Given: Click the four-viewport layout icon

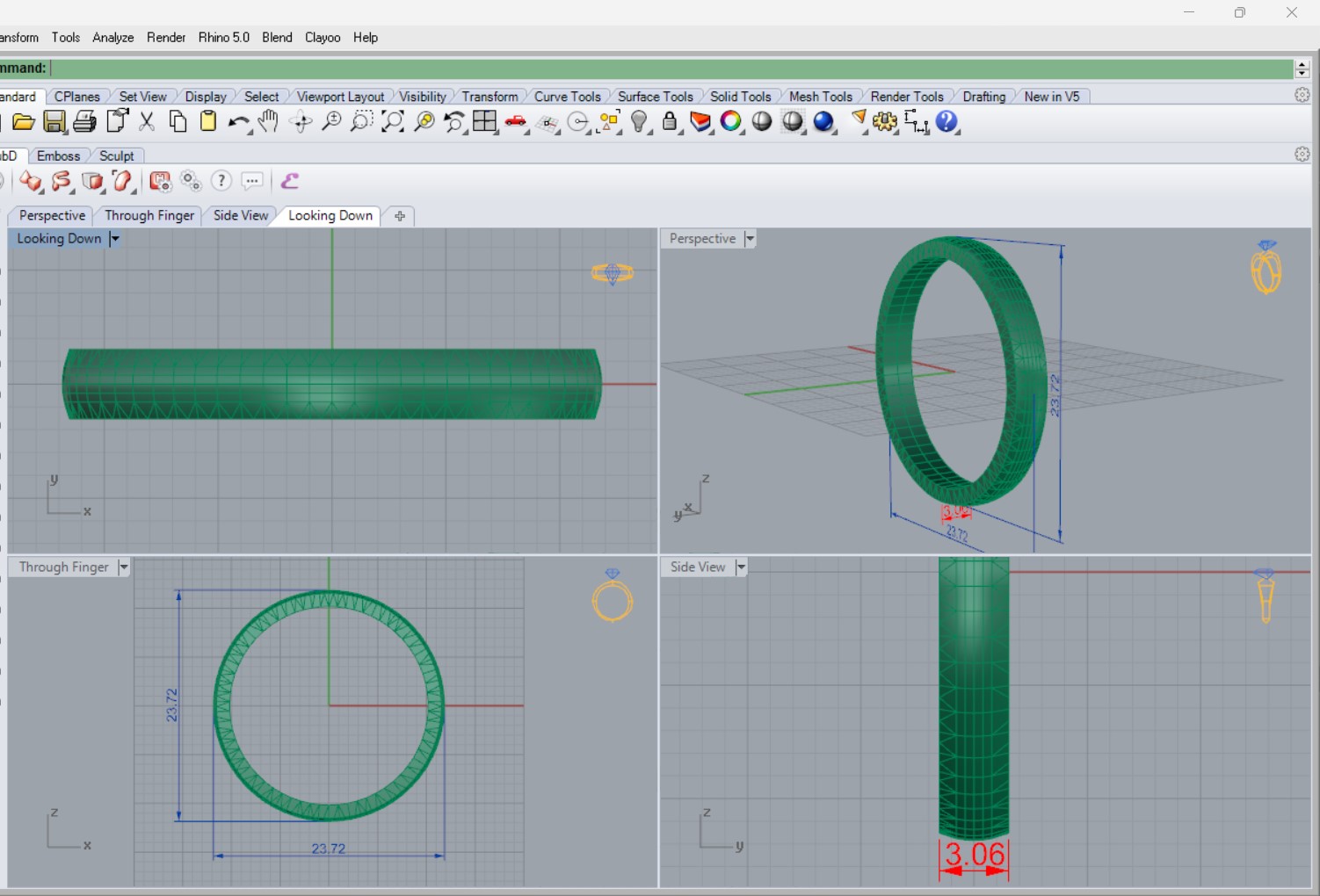Looking at the screenshot, I should (484, 122).
